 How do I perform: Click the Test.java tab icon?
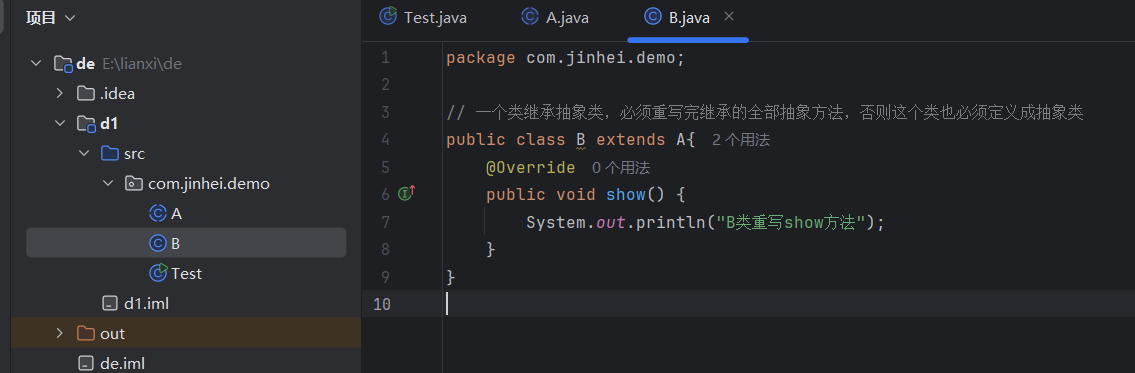(x=389, y=17)
